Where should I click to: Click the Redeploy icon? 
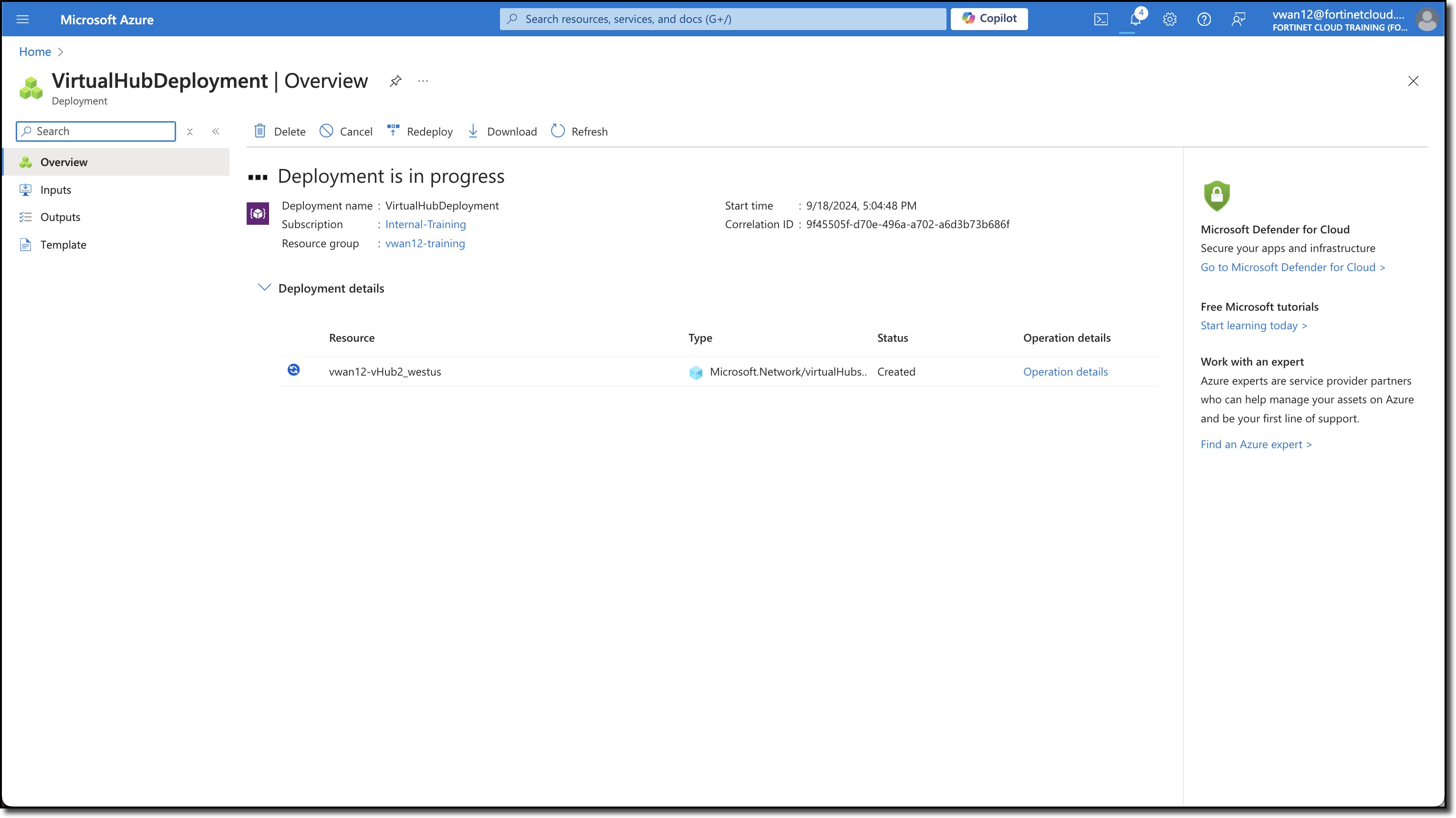coord(393,131)
